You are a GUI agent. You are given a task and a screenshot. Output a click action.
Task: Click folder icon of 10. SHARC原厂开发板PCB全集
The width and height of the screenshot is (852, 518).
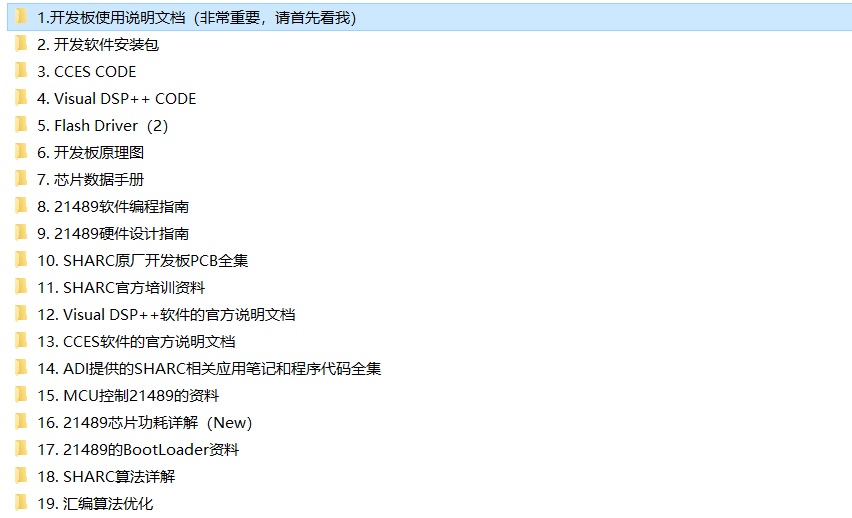tap(21, 260)
